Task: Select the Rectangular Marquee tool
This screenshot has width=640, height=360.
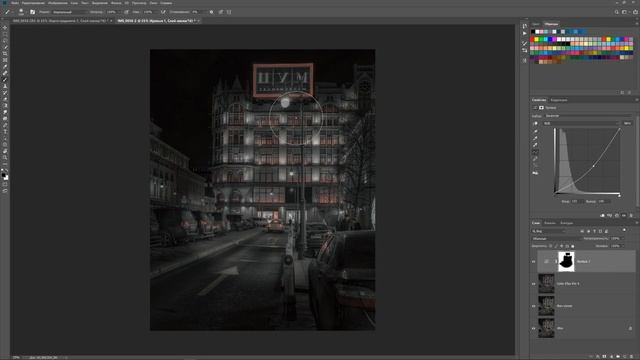Action: (x=5, y=34)
